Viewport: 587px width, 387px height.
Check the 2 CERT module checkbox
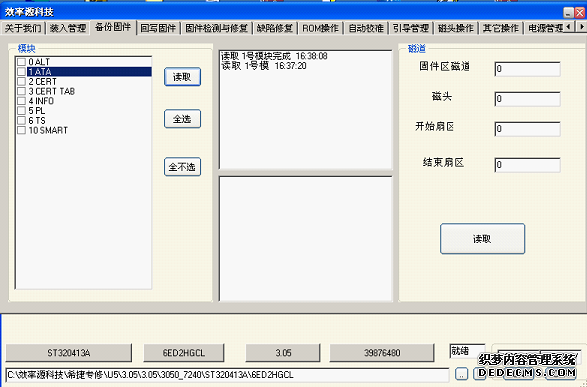(x=21, y=81)
